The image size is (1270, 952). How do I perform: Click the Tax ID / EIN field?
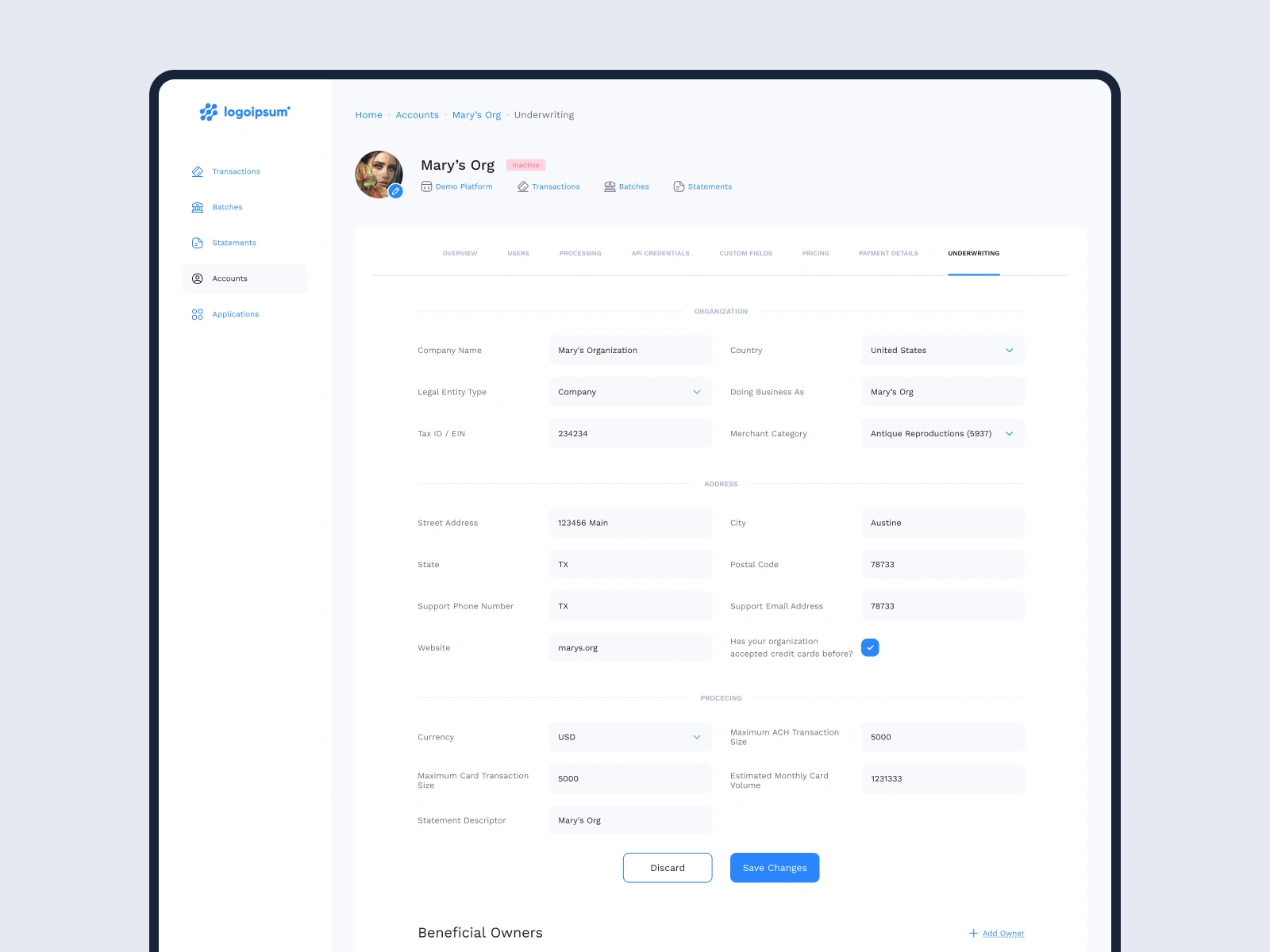tap(630, 433)
